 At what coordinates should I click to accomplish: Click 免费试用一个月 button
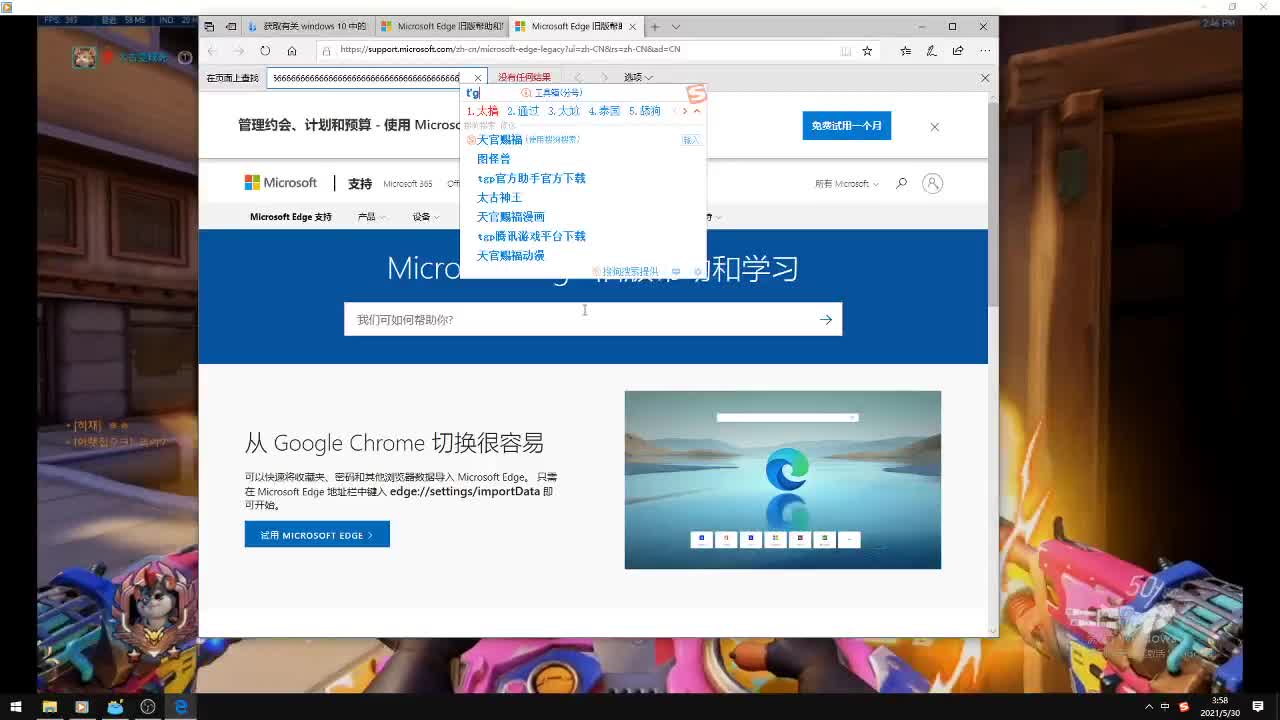coord(846,126)
